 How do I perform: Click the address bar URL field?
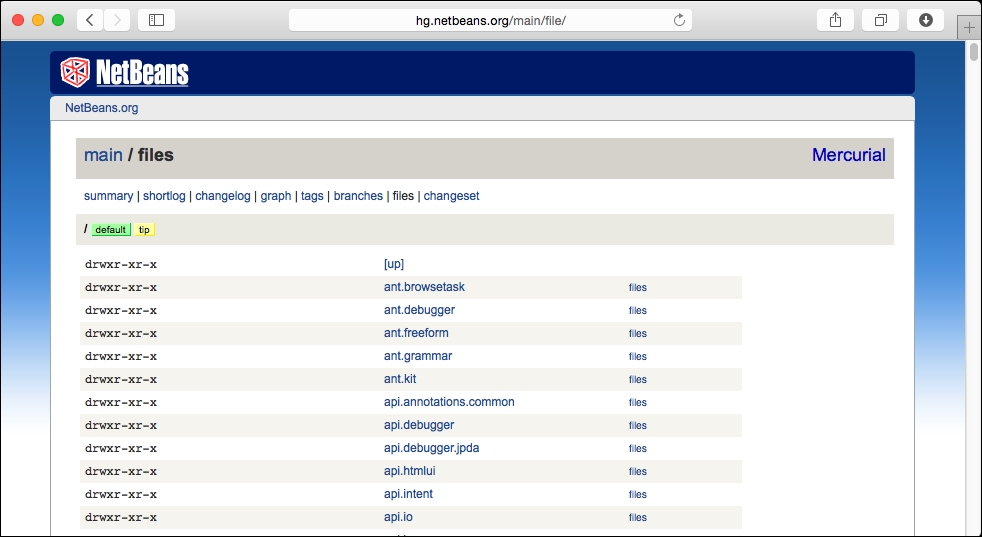coord(490,20)
